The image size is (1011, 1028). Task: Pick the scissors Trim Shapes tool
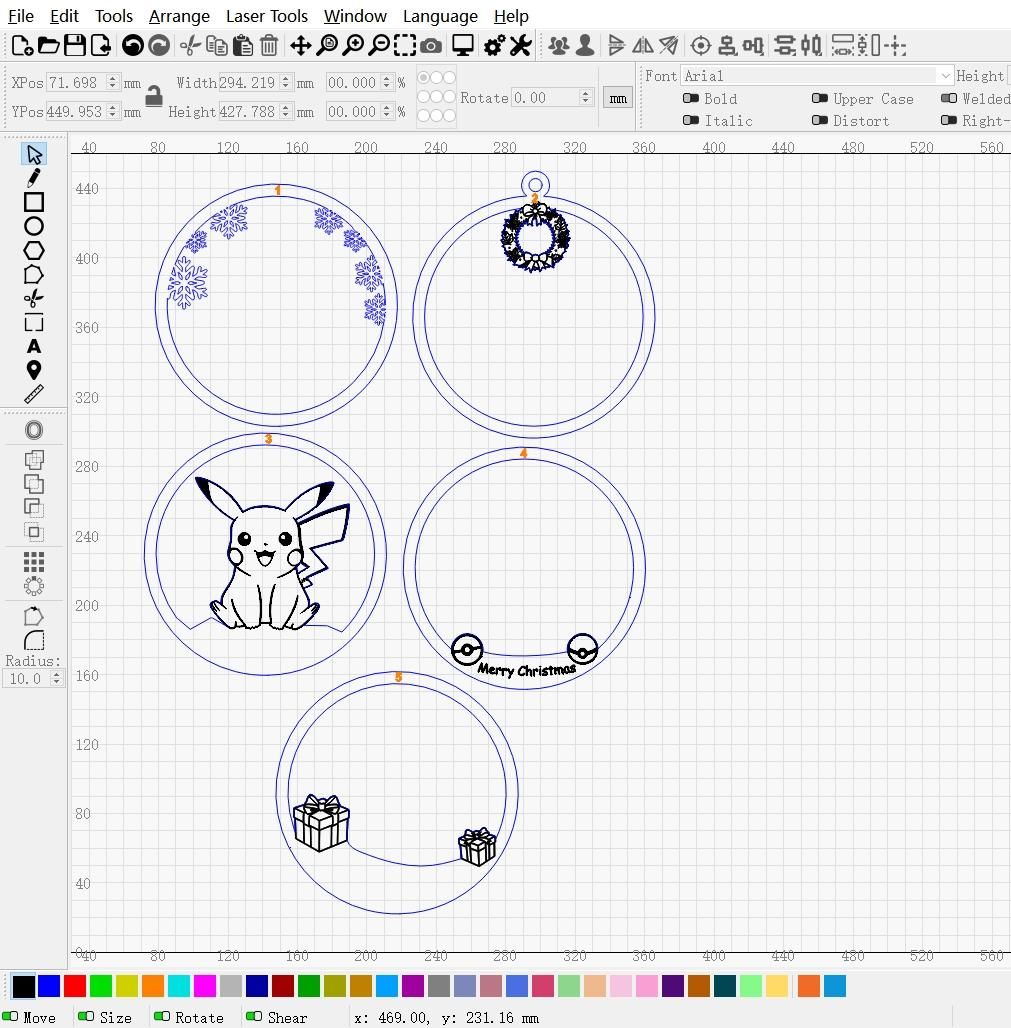[34, 298]
